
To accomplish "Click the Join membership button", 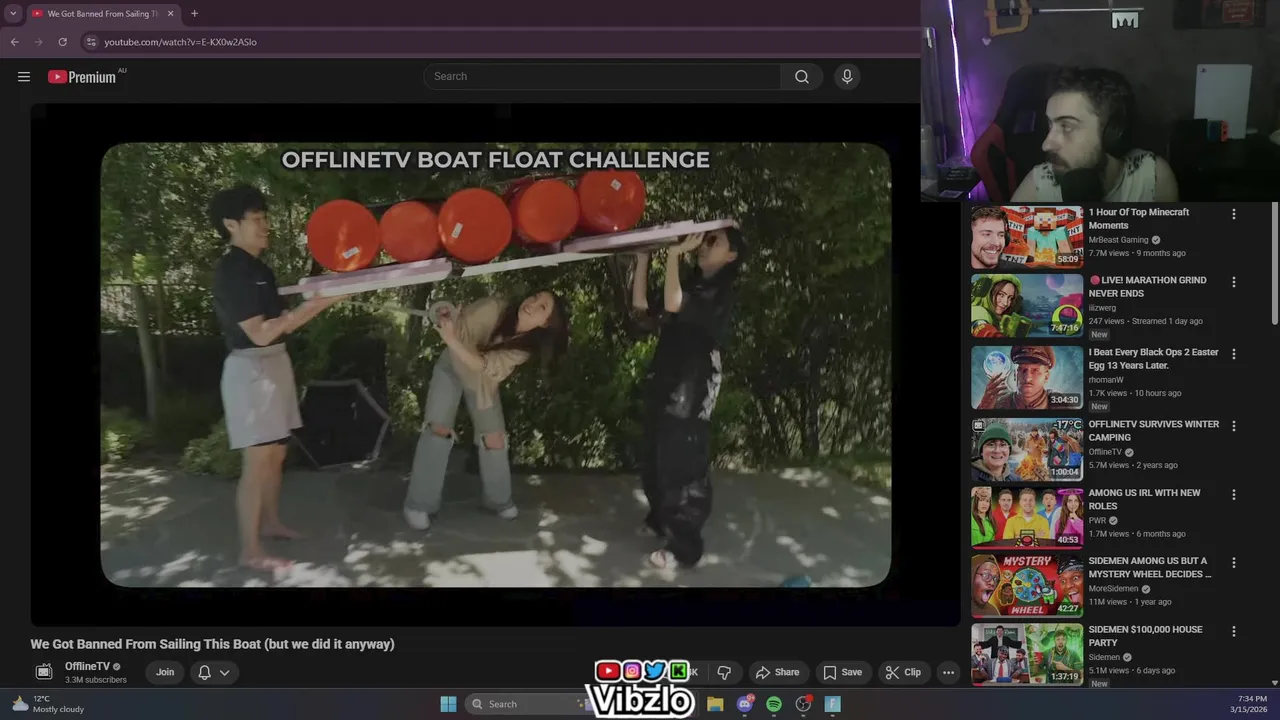I will pos(165,672).
